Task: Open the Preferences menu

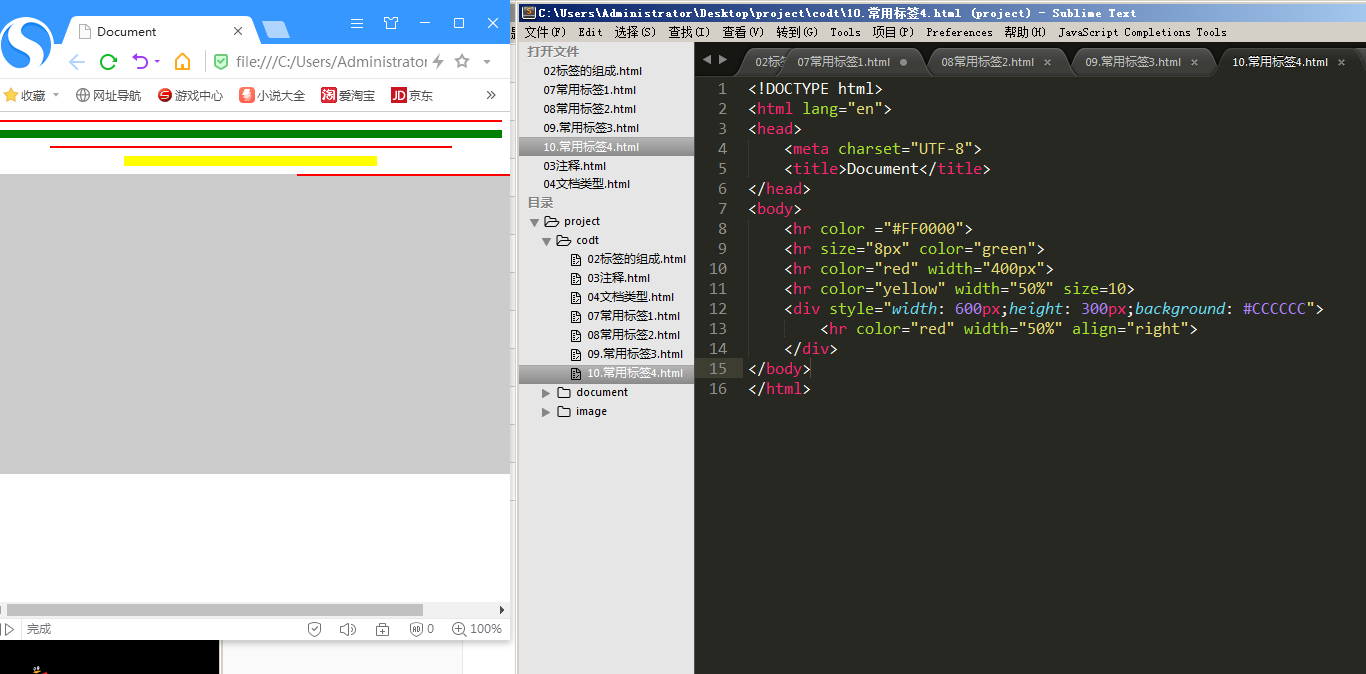Action: (959, 32)
